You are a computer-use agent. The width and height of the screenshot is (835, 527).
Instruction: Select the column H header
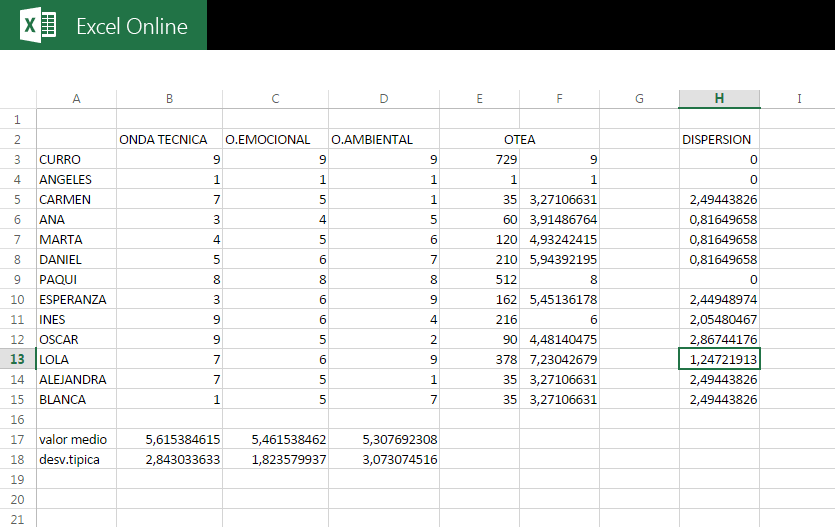[x=718, y=98]
